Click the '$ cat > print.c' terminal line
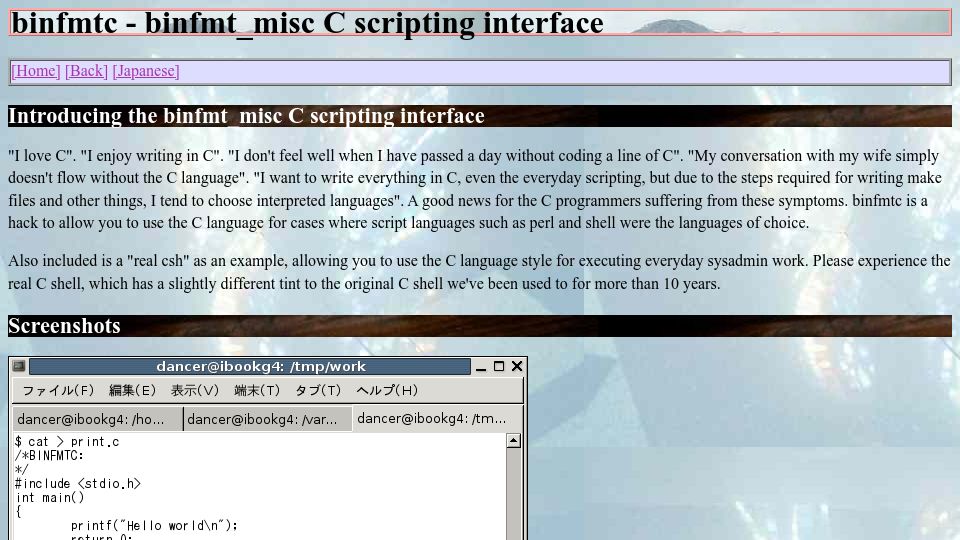The image size is (960, 540). click(x=67, y=441)
